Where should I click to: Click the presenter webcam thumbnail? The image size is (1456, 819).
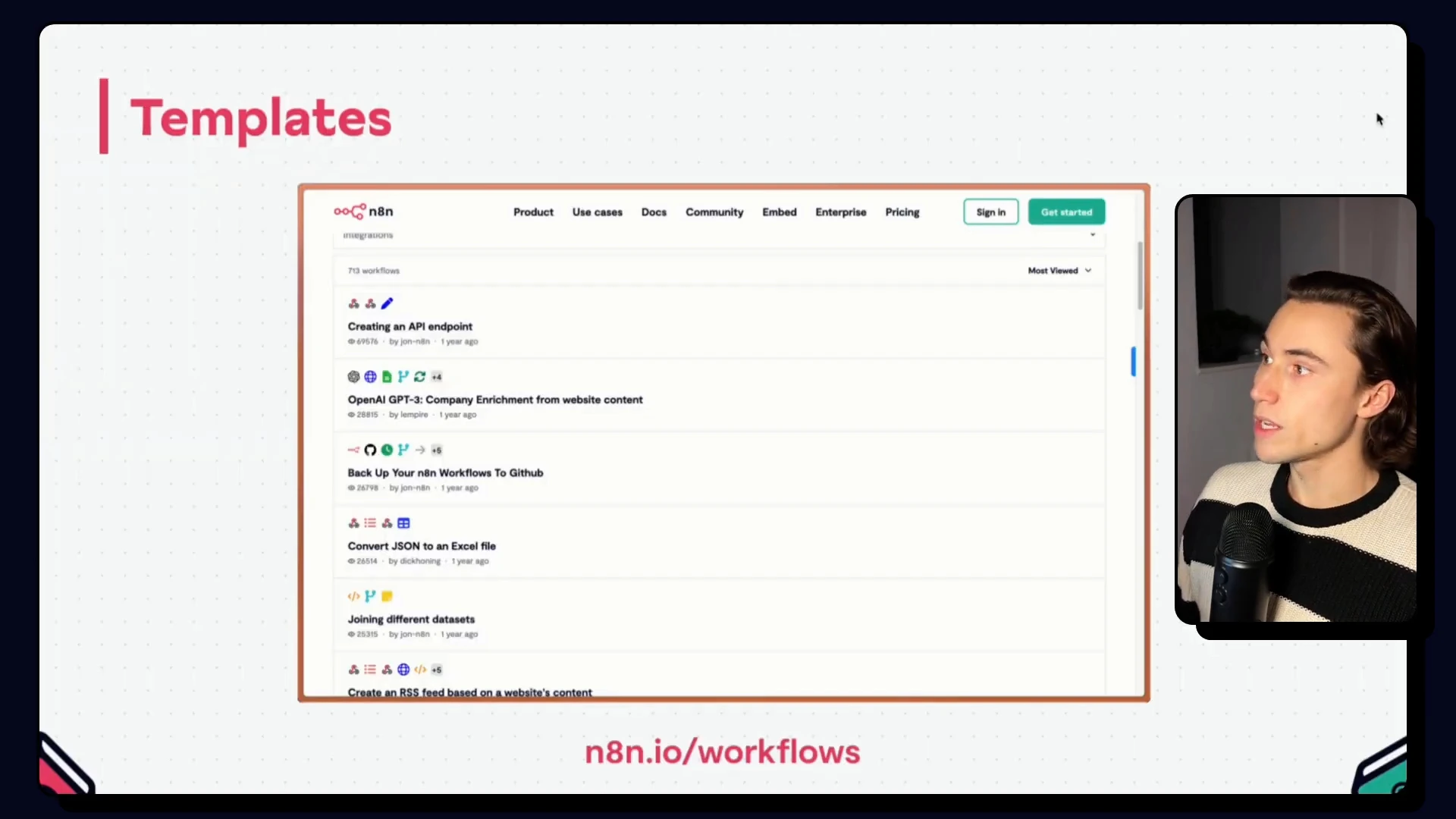click(1295, 409)
